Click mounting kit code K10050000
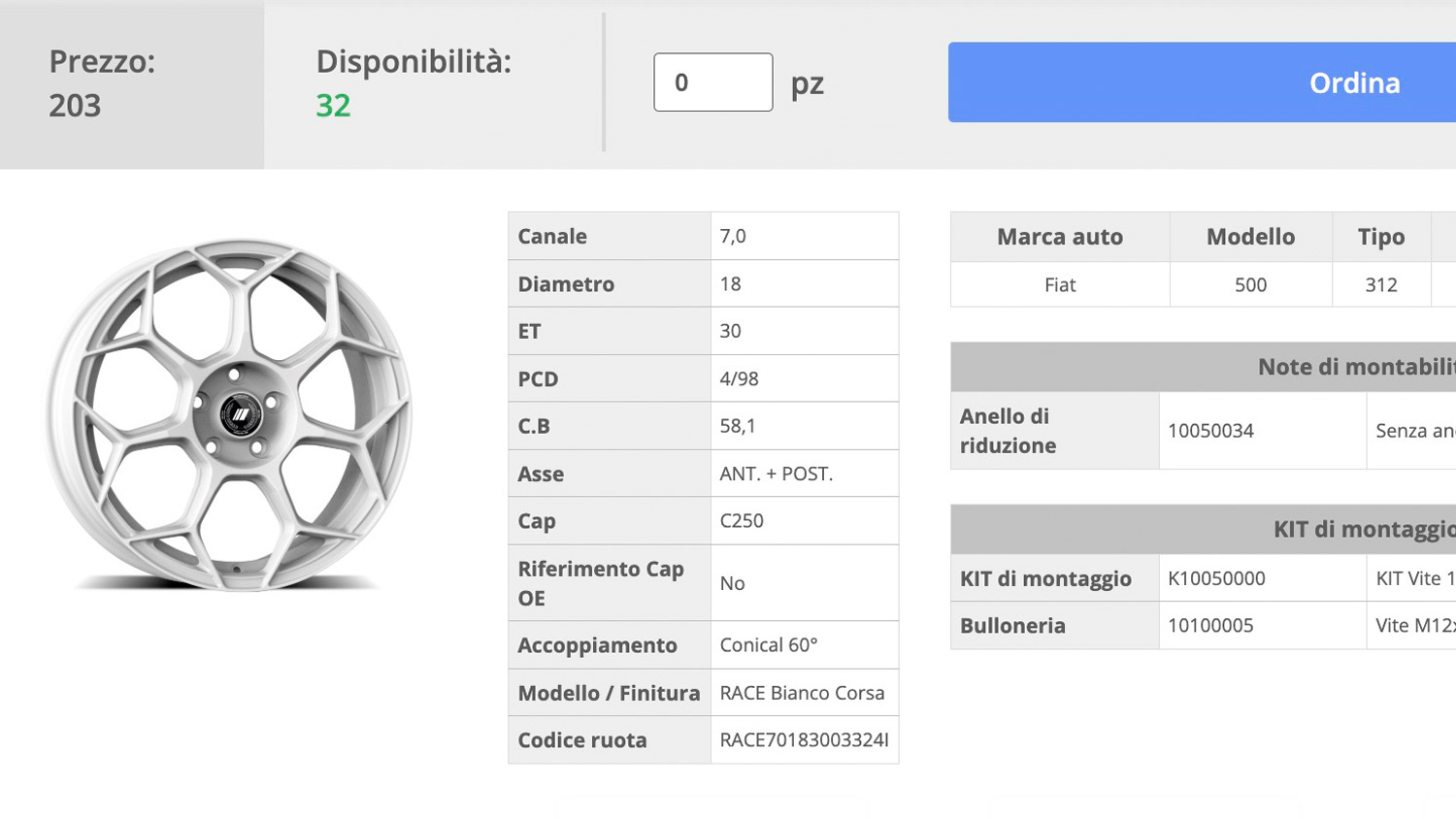Viewport: 1456px width, 819px height. 1216,578
